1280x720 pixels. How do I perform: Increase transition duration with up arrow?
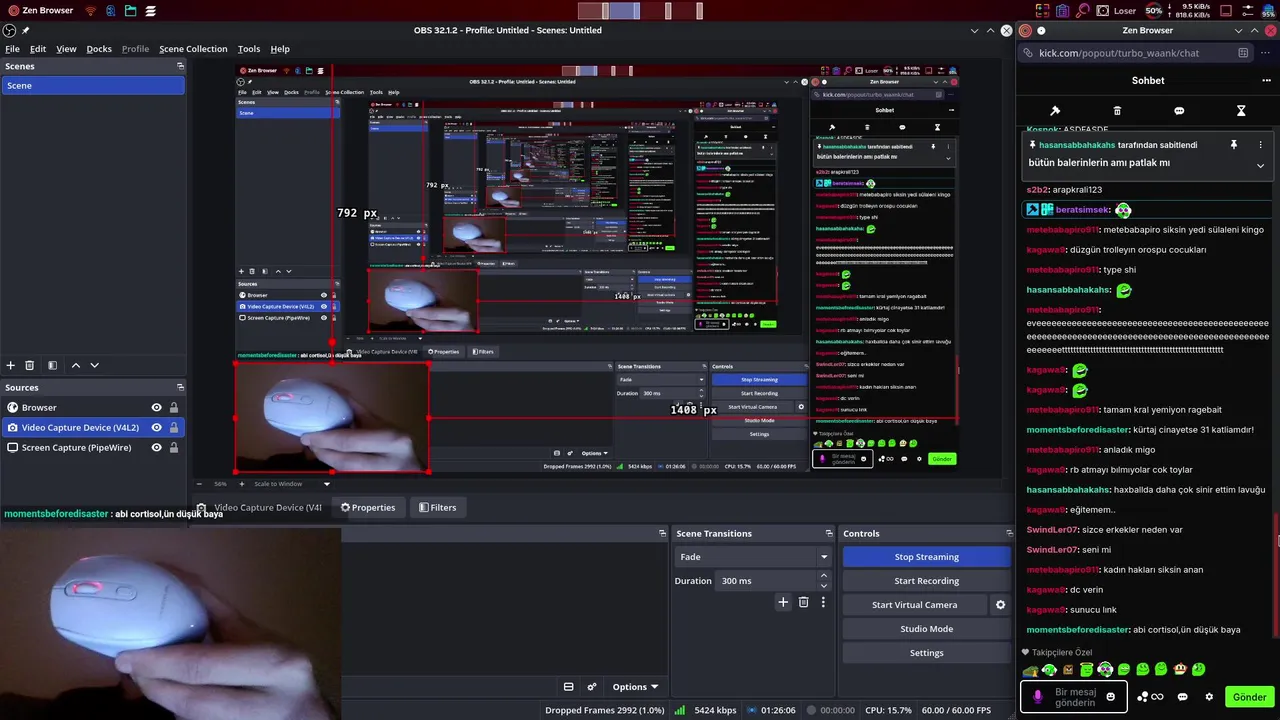[x=824, y=576]
